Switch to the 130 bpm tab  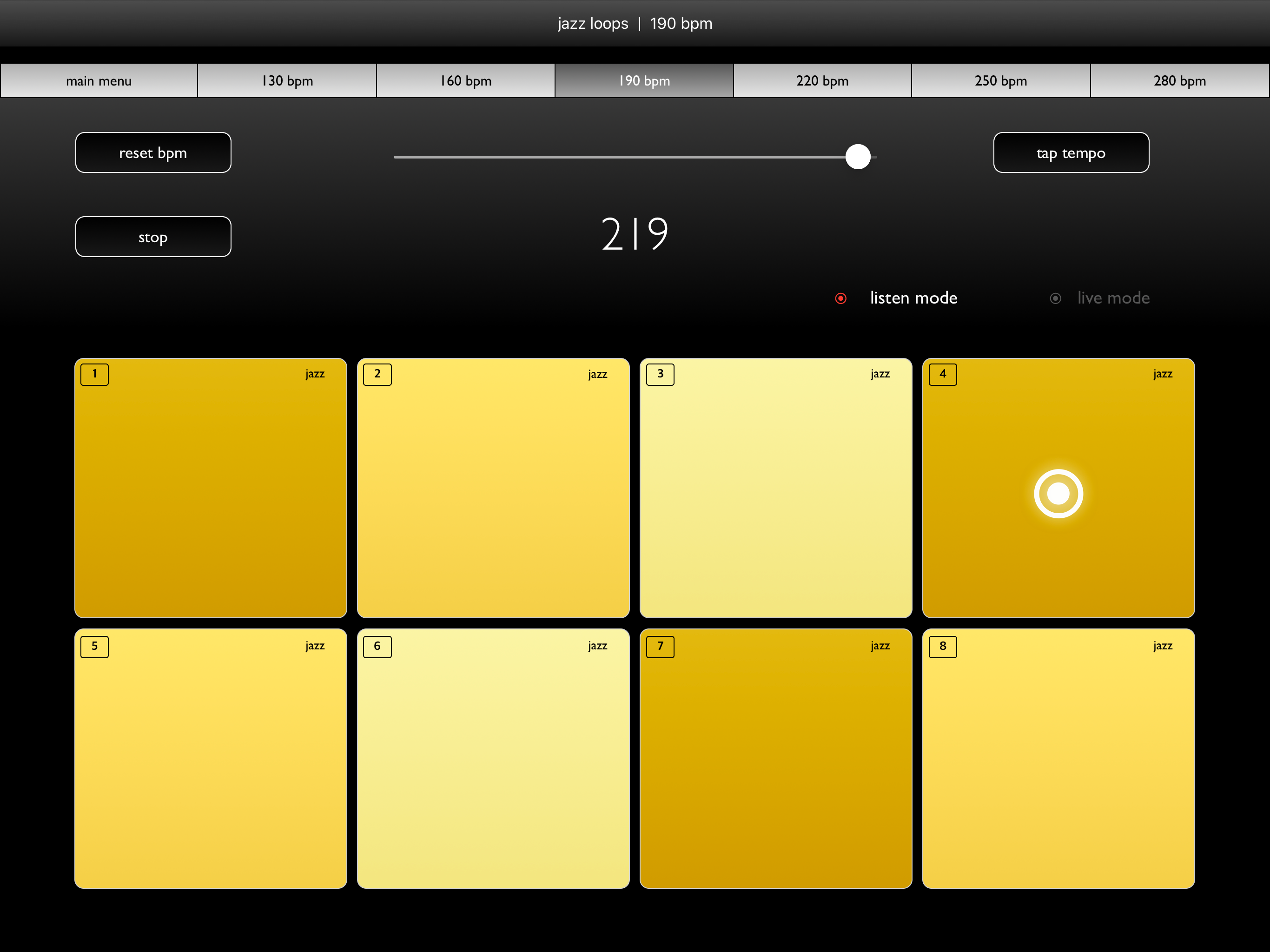[287, 81]
